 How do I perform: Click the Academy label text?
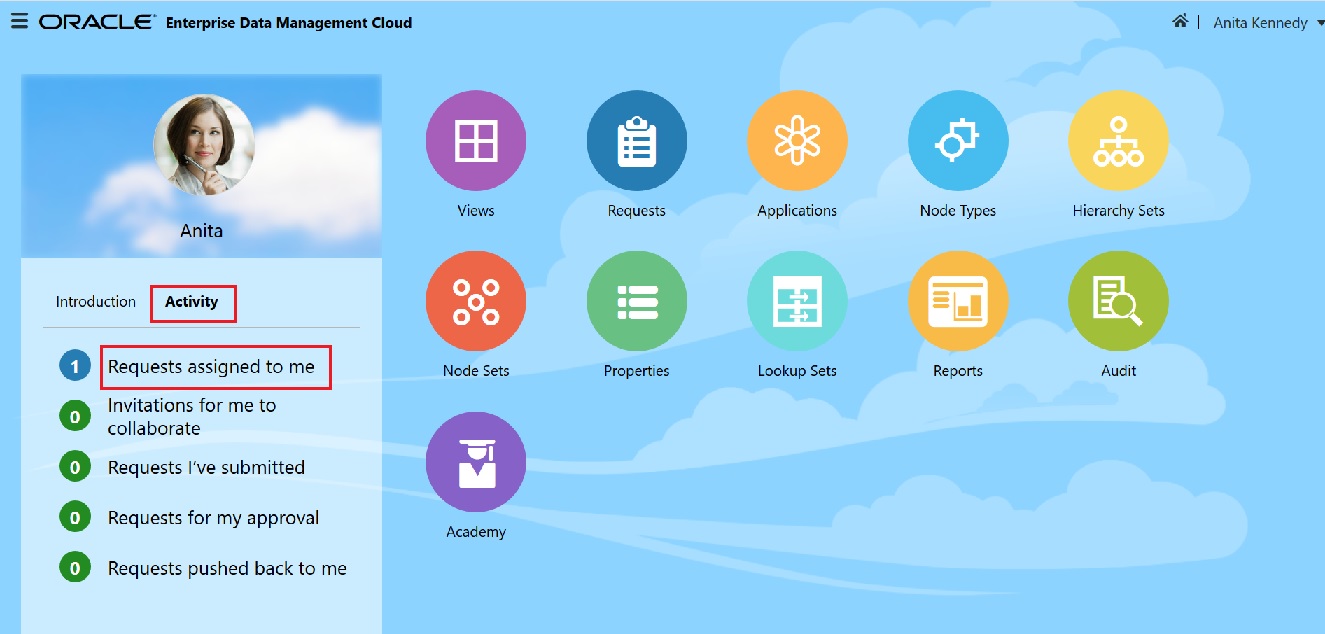tap(476, 532)
